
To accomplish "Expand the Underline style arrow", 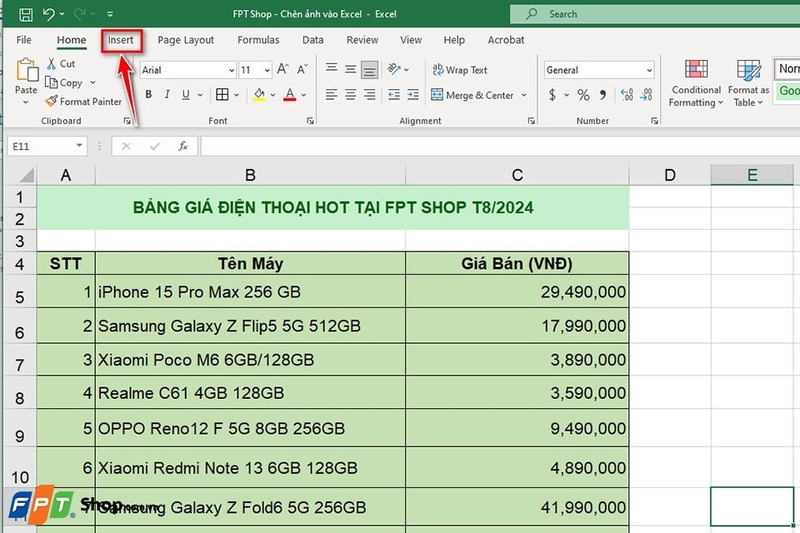I will point(200,95).
